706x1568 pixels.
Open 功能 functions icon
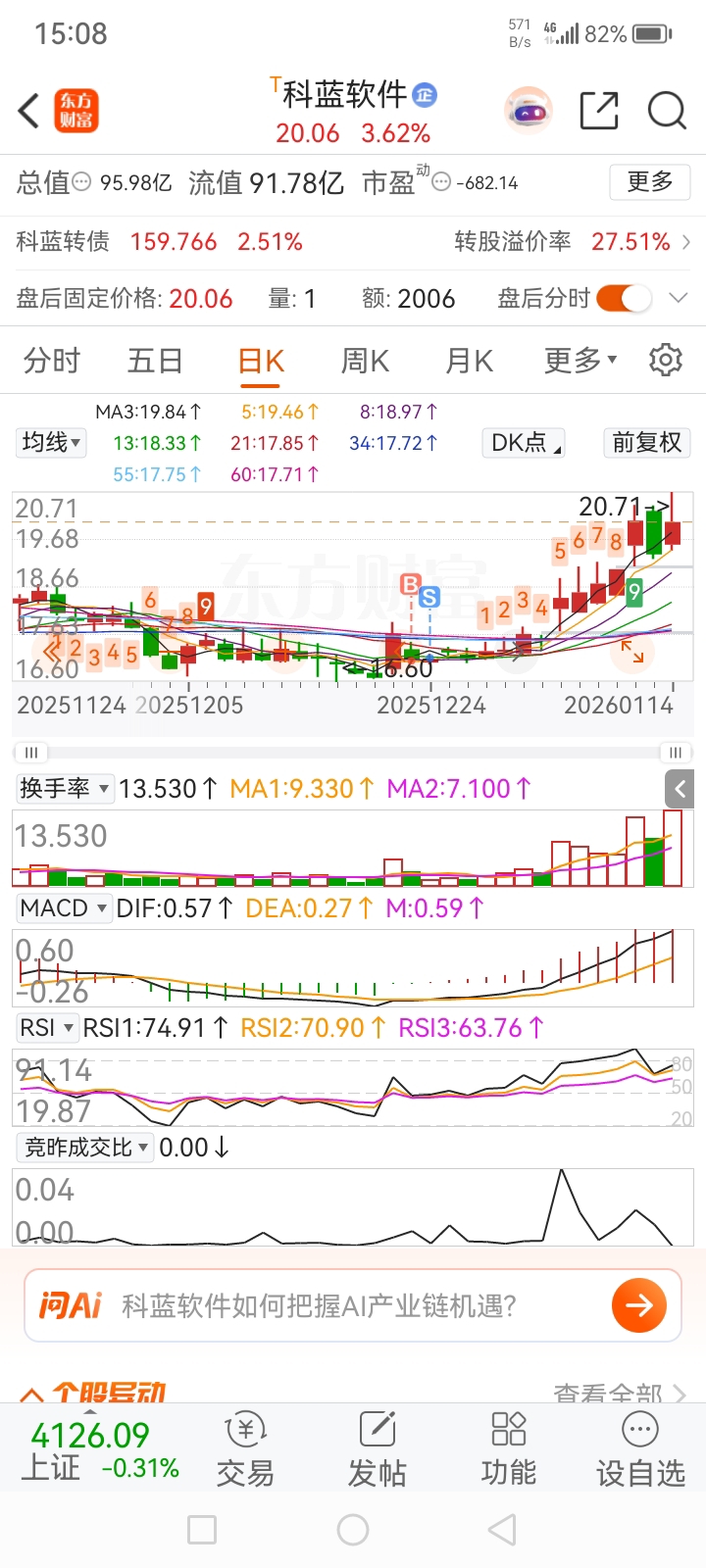(509, 1450)
